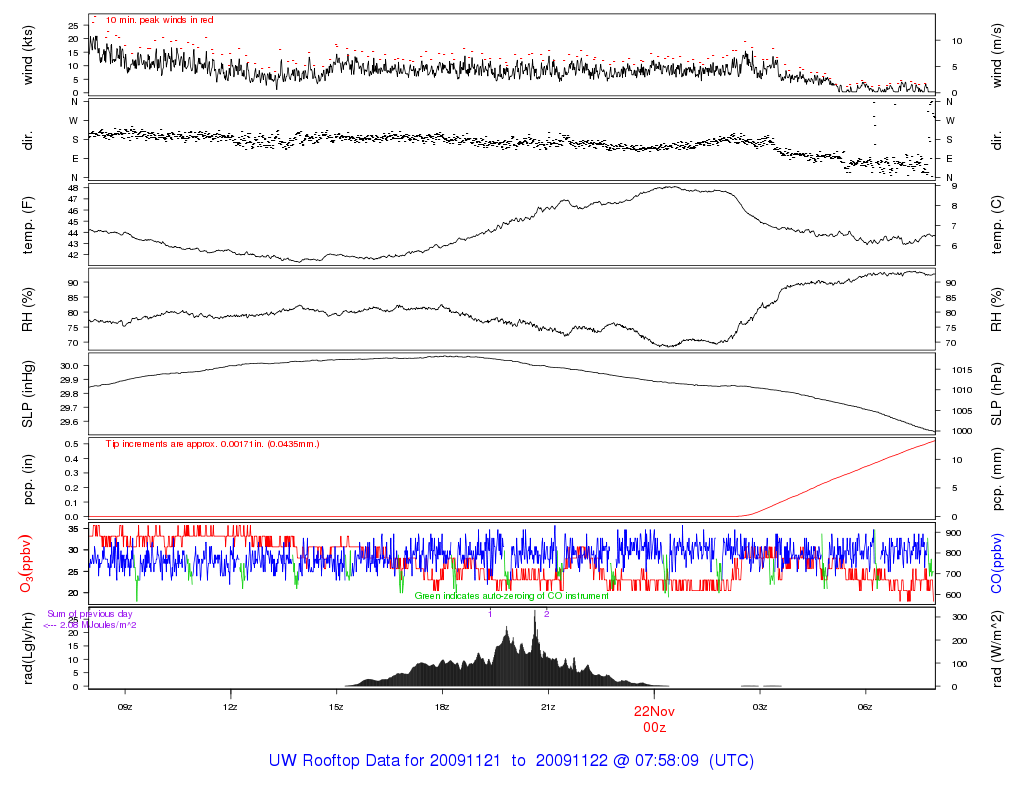Click the '15z' time axis tick

[336, 707]
